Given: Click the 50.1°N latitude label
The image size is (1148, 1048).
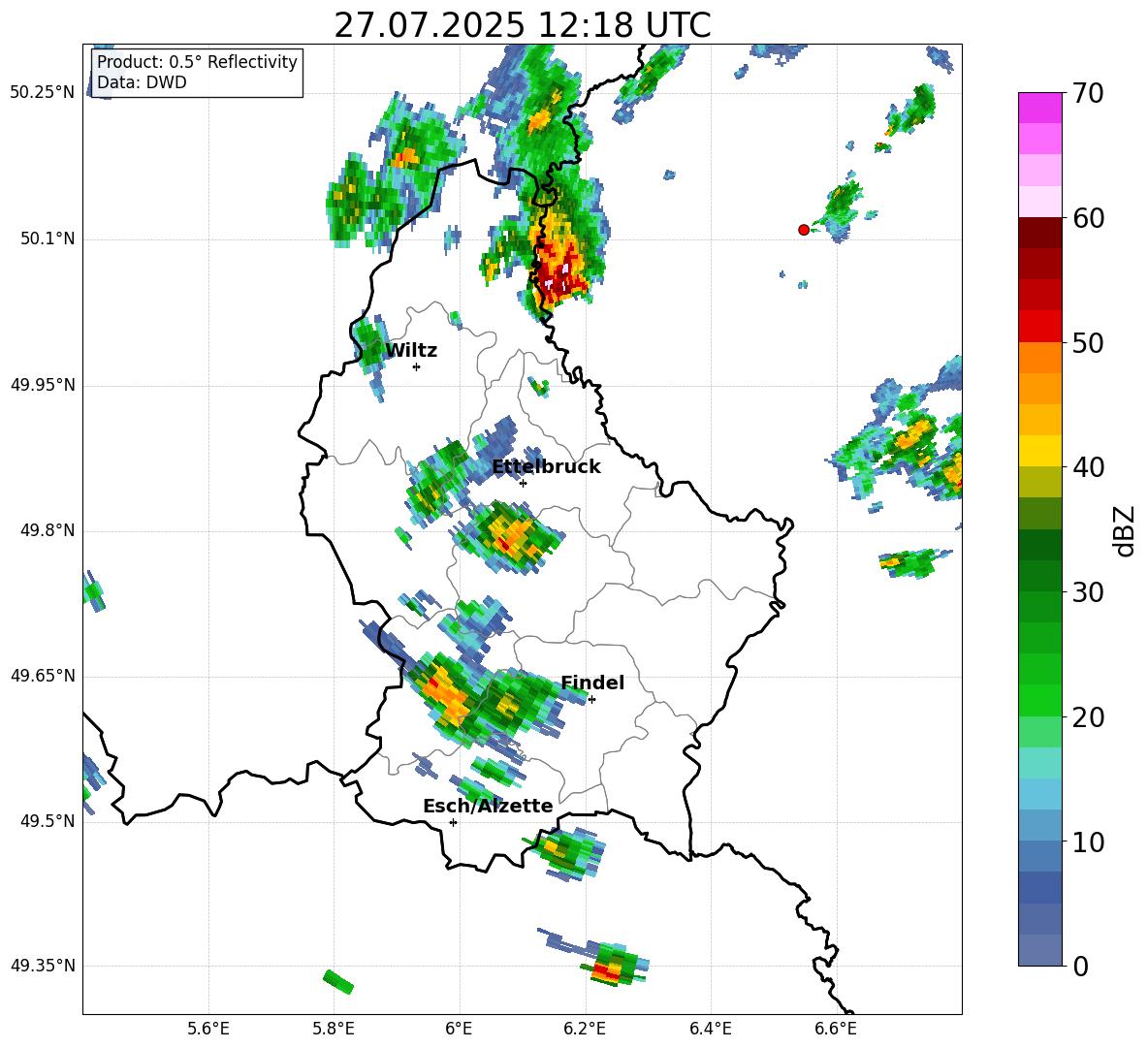Looking at the screenshot, I should click(x=48, y=238).
